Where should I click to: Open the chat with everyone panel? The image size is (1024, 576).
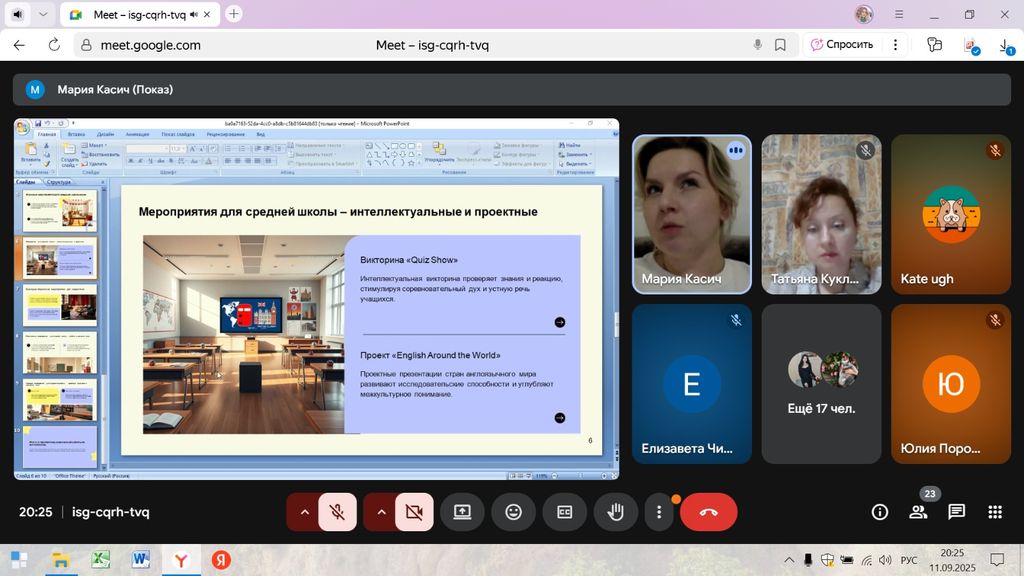pos(956,512)
